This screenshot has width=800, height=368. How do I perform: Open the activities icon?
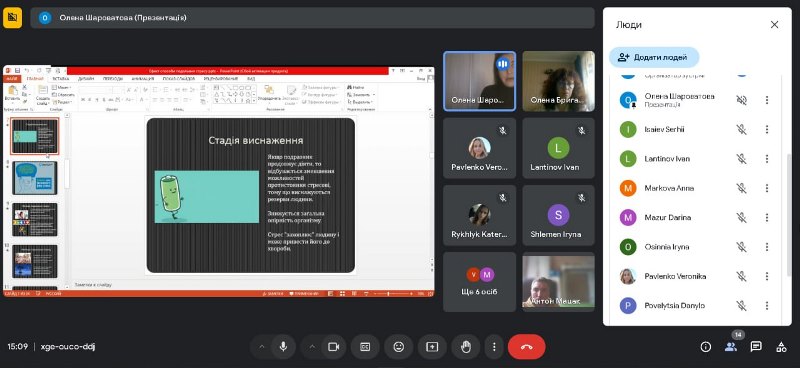[x=781, y=347]
